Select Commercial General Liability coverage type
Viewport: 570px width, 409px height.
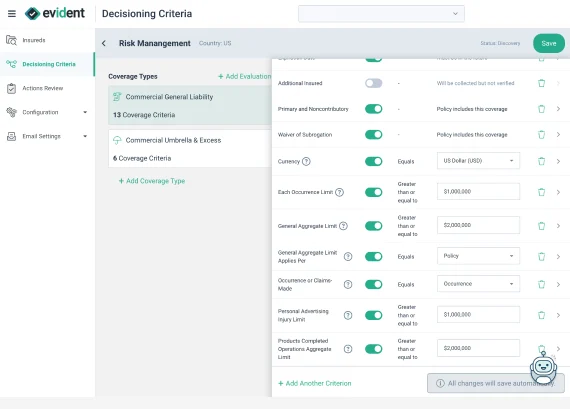click(x=190, y=105)
